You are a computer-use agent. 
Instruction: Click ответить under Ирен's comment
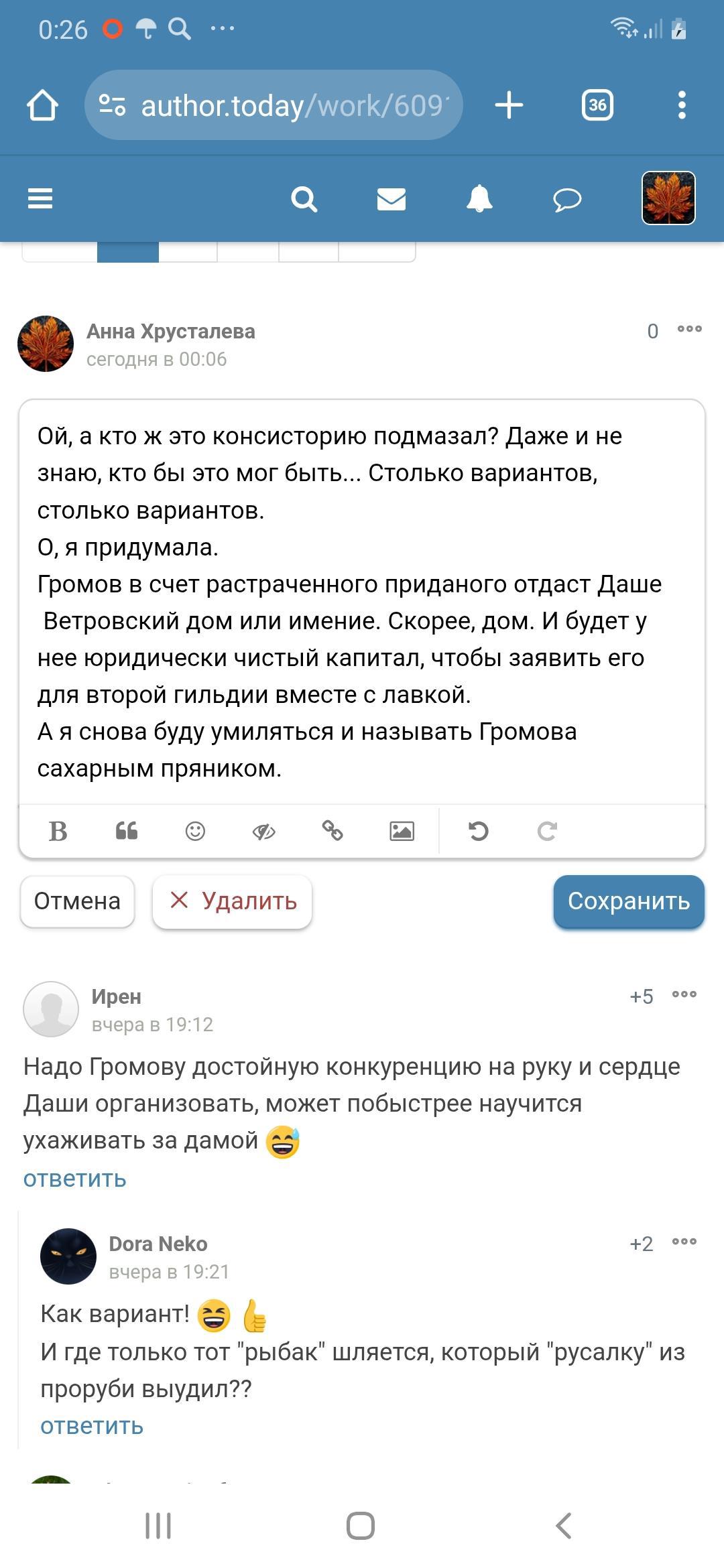[75, 1179]
